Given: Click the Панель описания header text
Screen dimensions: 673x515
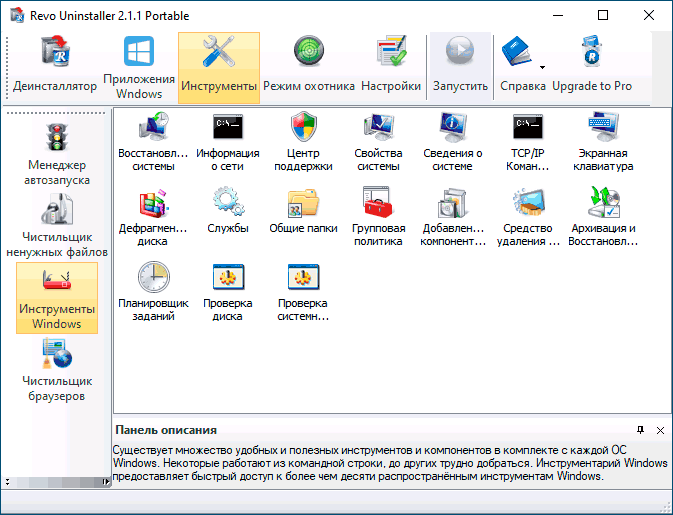Looking at the screenshot, I should point(166,430).
